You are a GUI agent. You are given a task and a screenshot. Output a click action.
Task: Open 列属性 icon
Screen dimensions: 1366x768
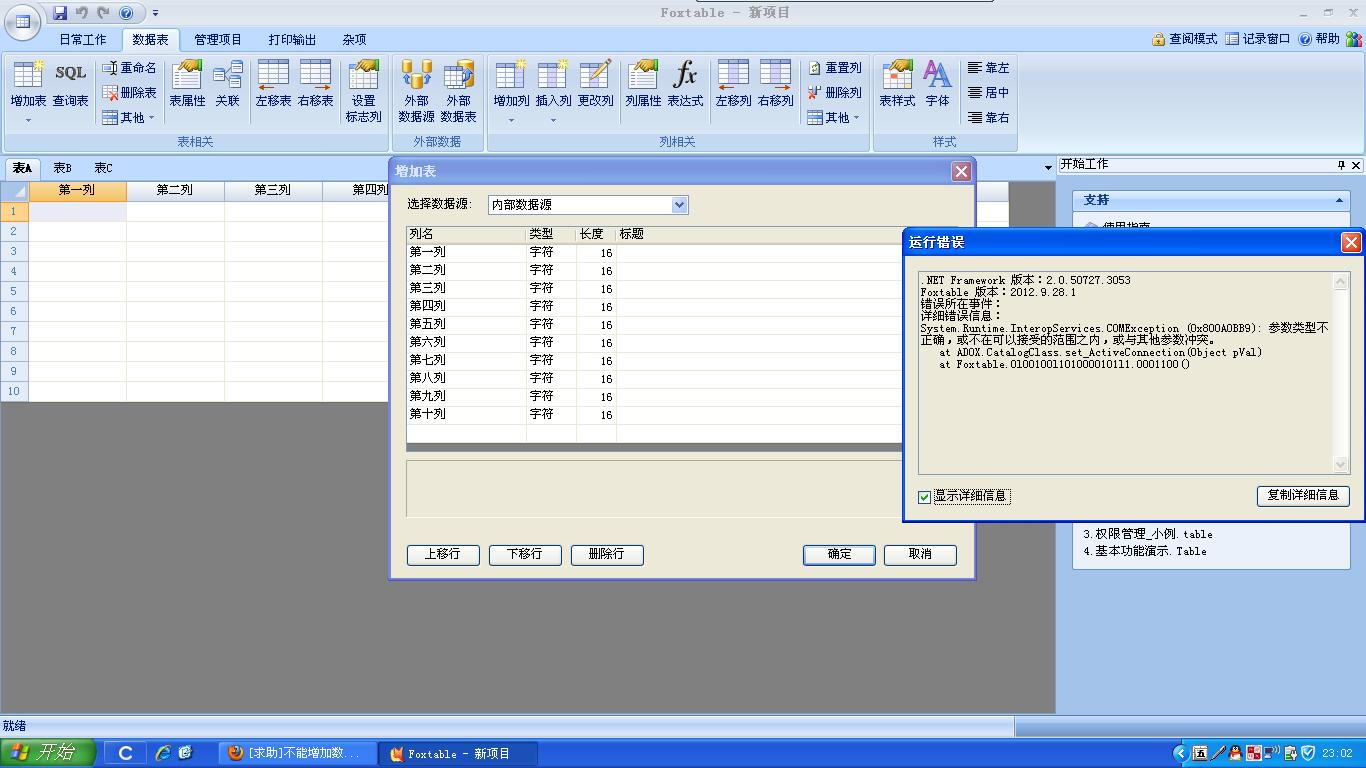[643, 84]
